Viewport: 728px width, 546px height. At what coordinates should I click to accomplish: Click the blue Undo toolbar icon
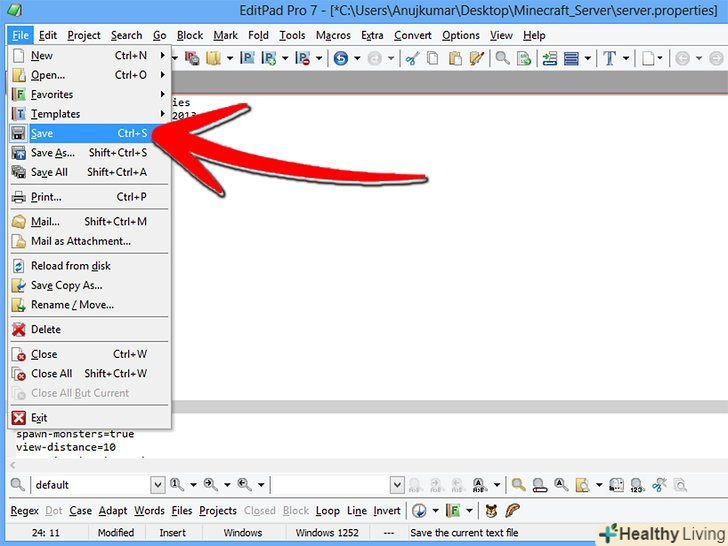tap(341, 58)
